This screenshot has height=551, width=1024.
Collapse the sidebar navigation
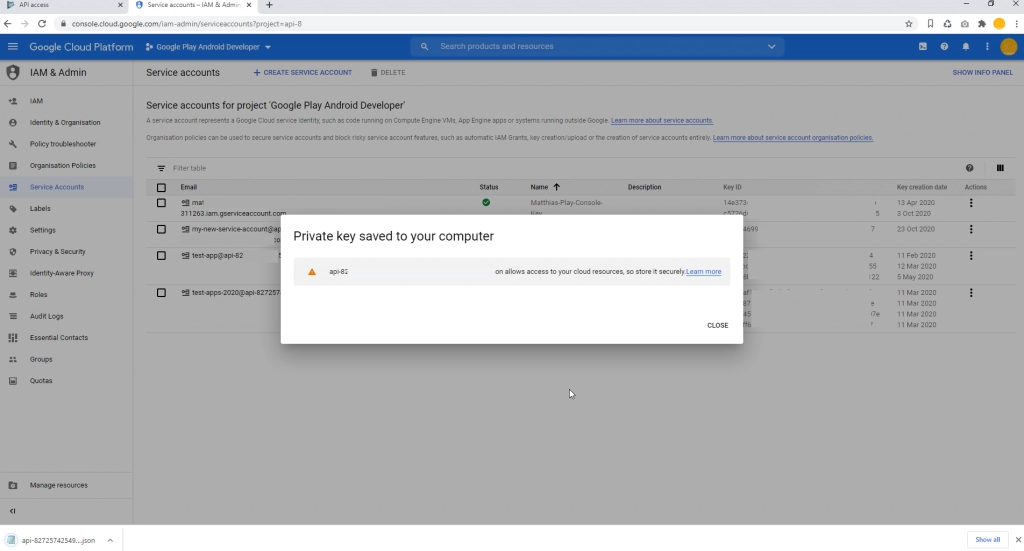[12, 511]
